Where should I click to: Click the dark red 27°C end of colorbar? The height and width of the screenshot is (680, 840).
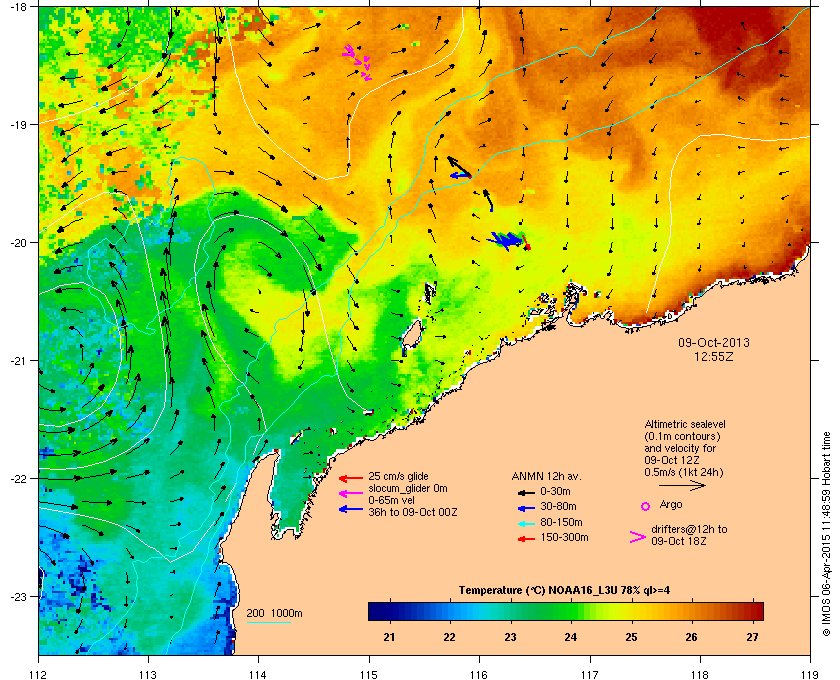[756, 611]
